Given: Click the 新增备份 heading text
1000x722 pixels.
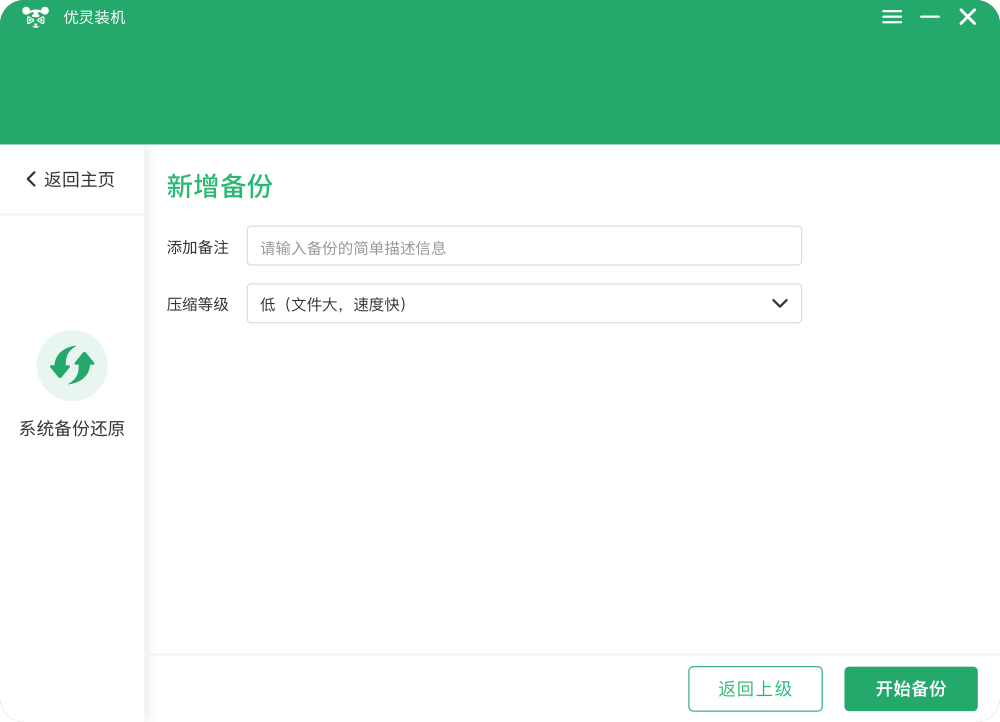Looking at the screenshot, I should [219, 186].
